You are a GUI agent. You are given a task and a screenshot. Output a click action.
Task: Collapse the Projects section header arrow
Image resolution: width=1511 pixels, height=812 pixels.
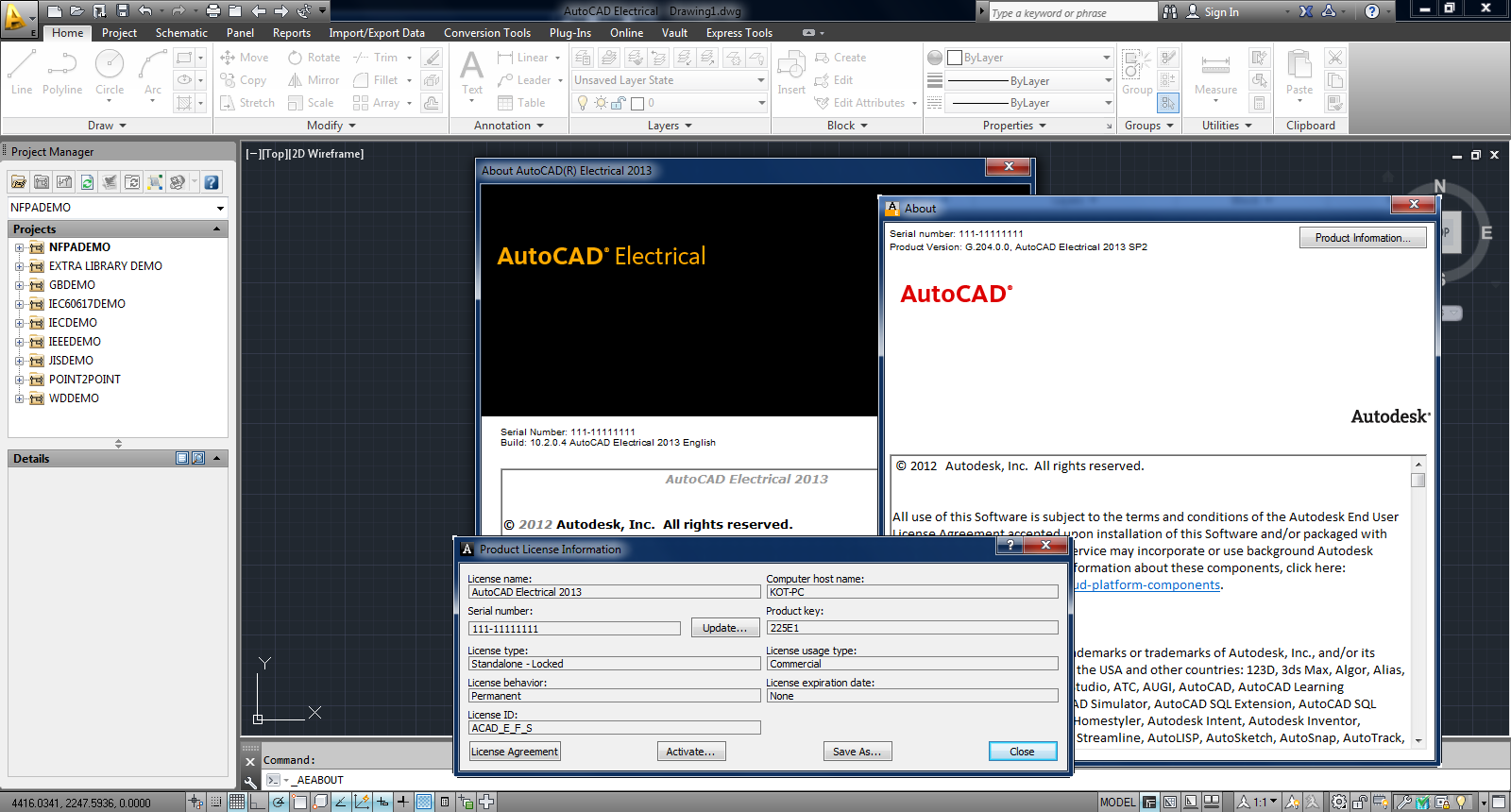click(216, 229)
